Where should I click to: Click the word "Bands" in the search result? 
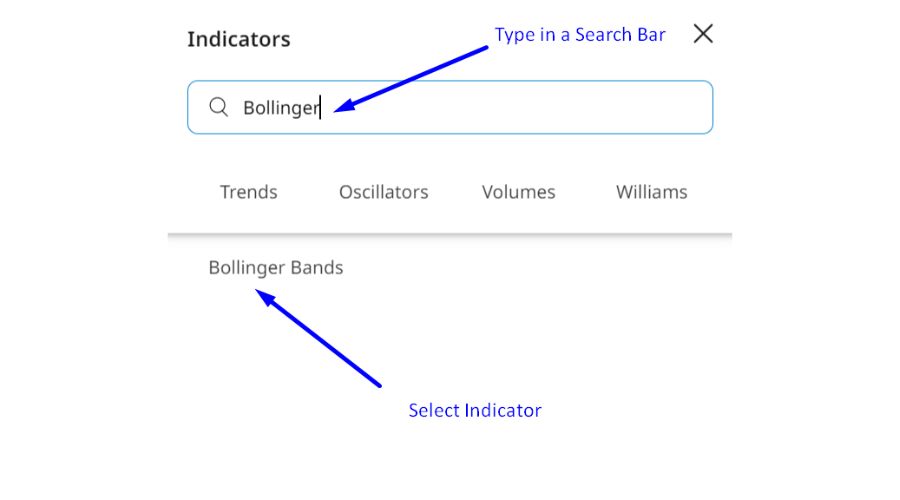pos(317,268)
